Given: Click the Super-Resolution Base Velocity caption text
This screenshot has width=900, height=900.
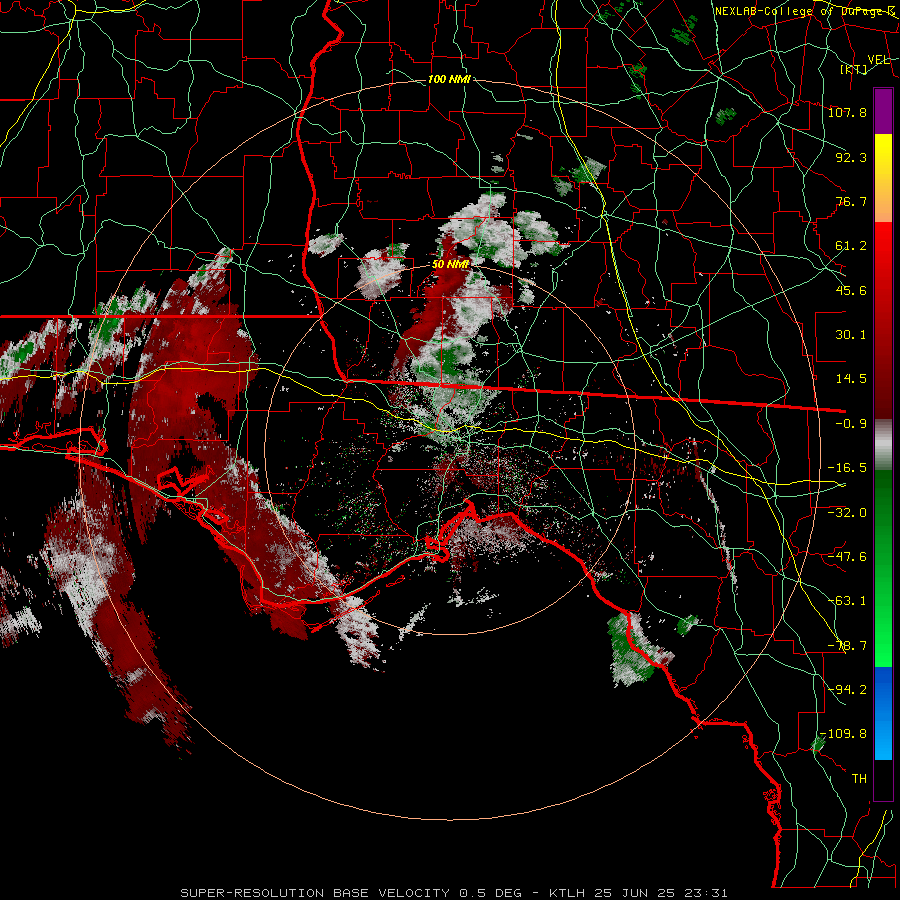Looking at the screenshot, I should coord(453,893).
